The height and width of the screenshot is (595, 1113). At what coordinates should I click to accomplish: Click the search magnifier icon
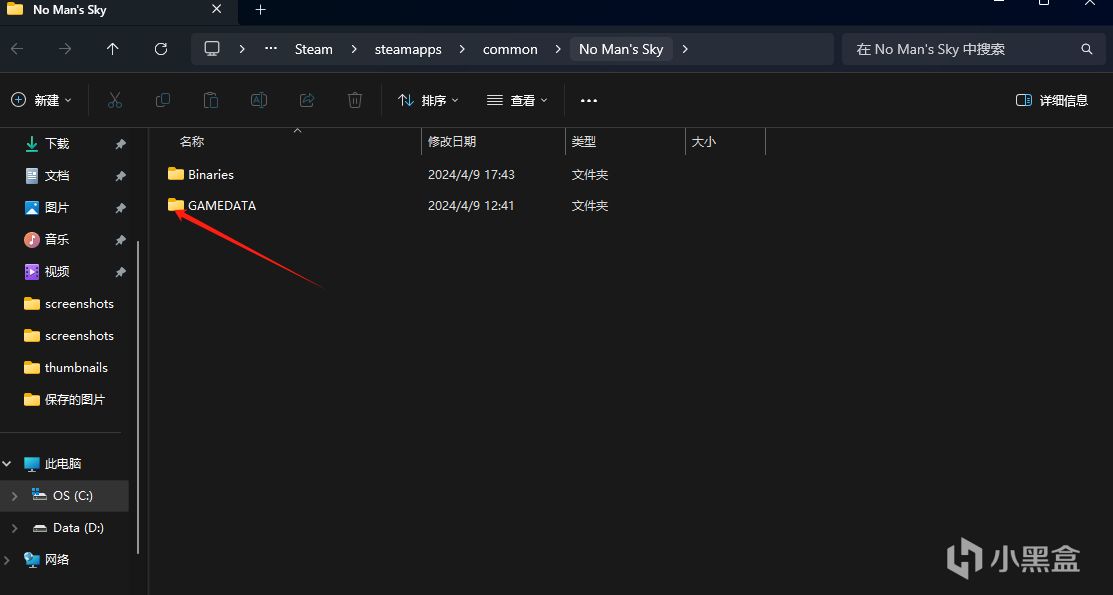point(1087,49)
